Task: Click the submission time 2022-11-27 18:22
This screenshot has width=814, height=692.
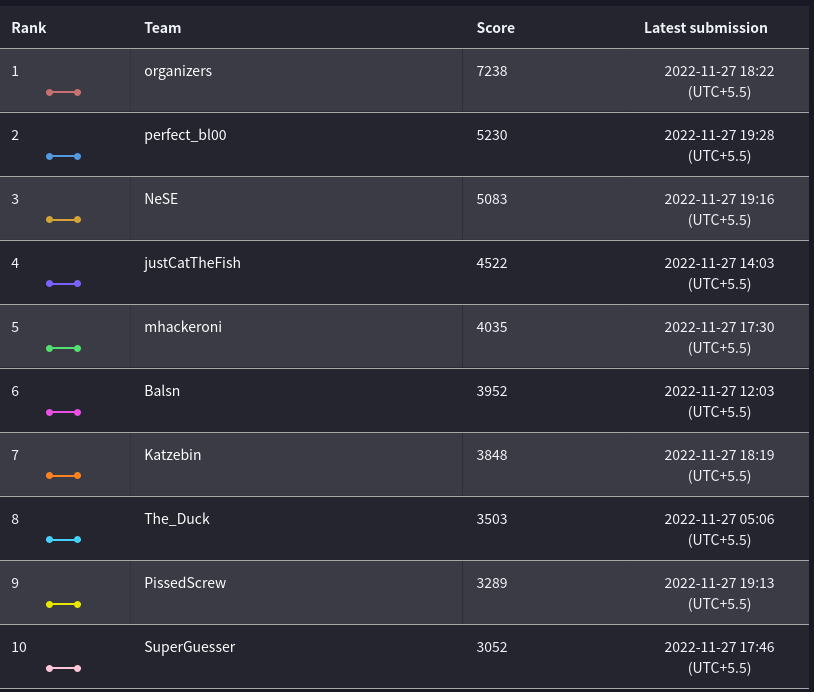Action: [719, 71]
